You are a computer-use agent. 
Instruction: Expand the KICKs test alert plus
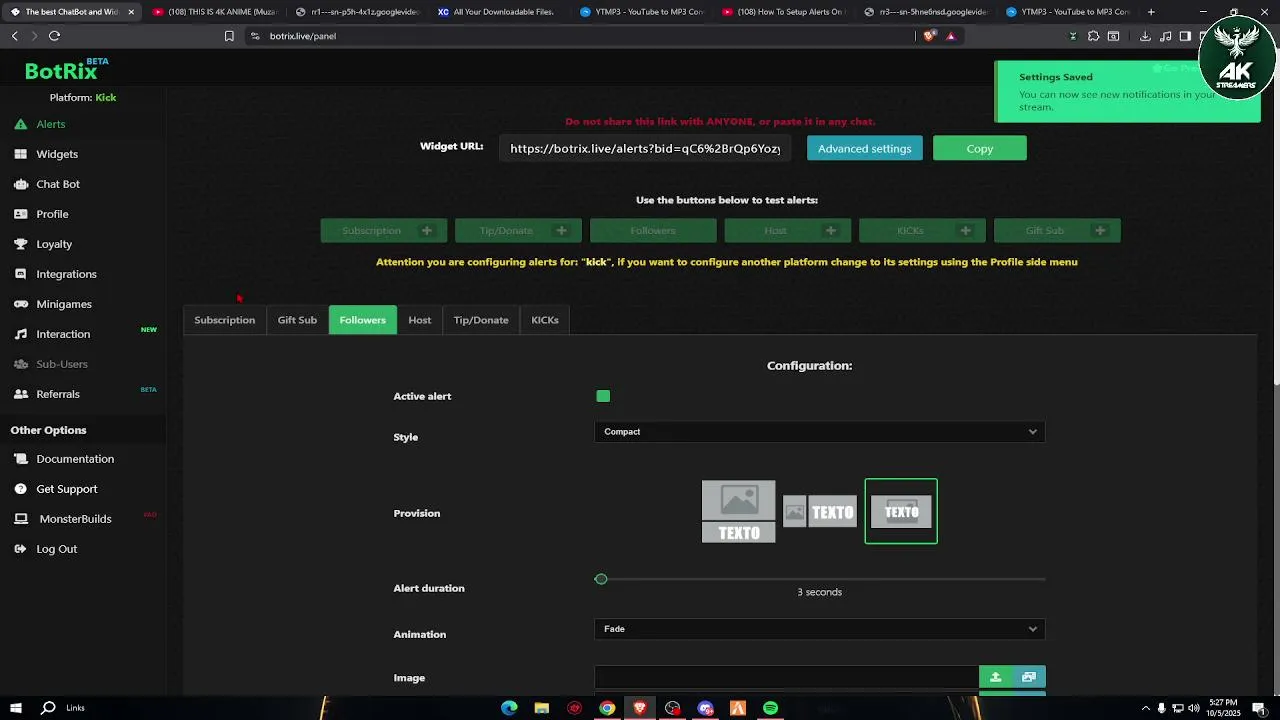[965, 231]
